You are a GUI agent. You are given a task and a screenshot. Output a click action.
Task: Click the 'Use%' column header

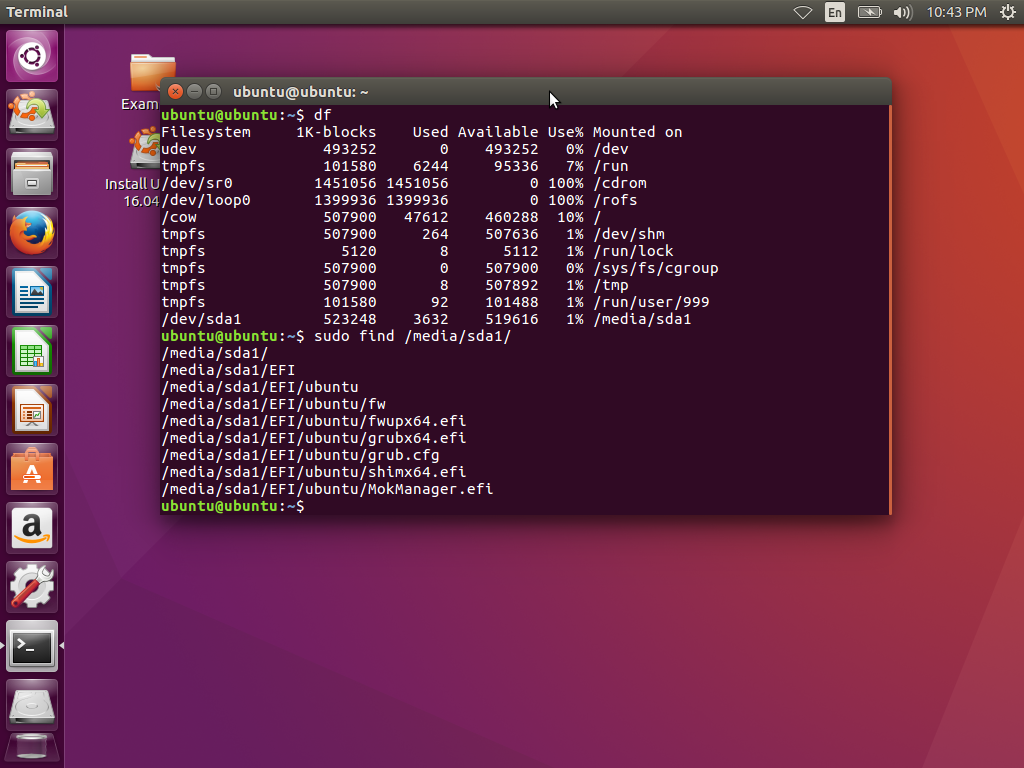click(566, 133)
